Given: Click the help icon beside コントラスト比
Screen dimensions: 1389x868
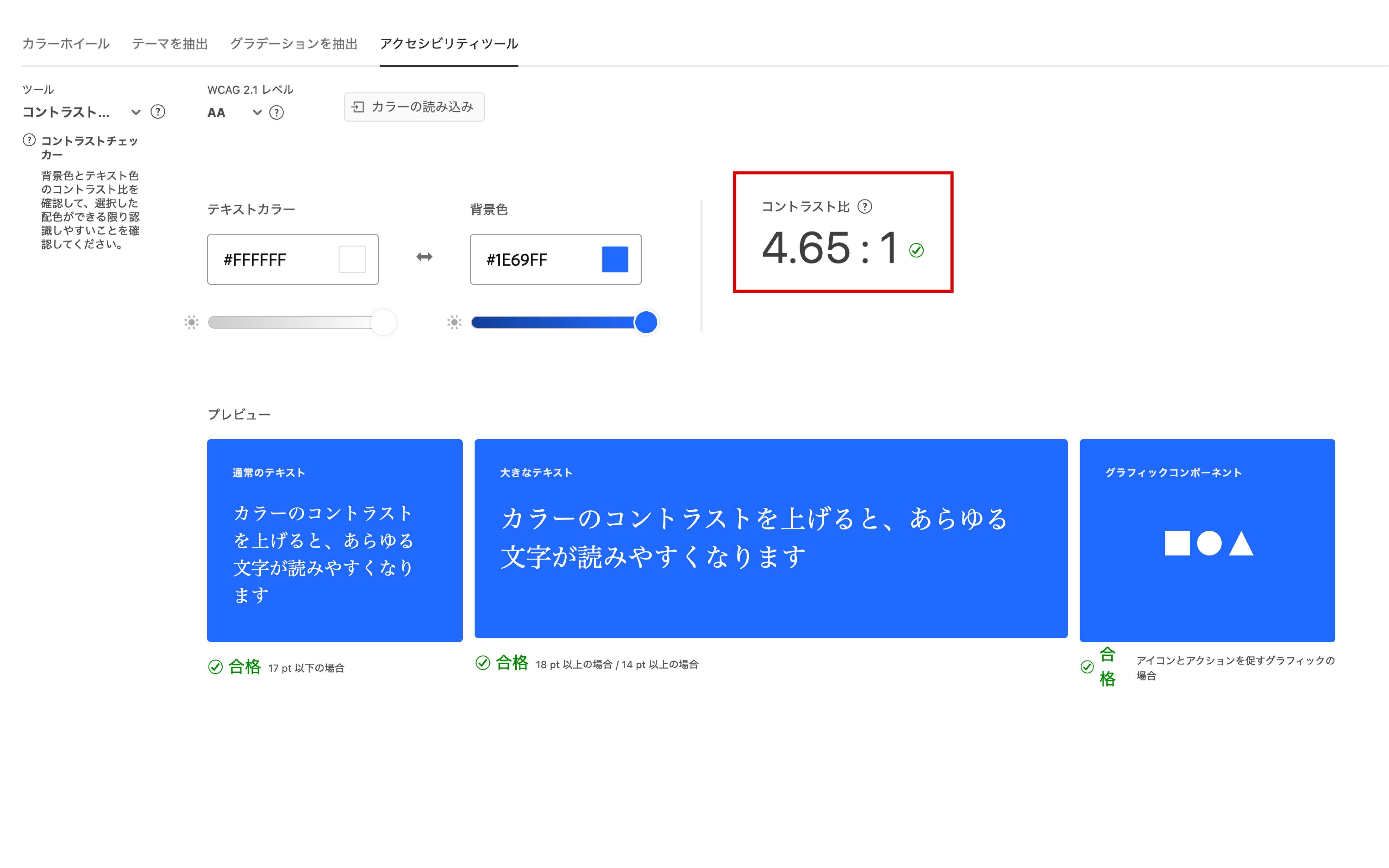Looking at the screenshot, I should coord(865,207).
